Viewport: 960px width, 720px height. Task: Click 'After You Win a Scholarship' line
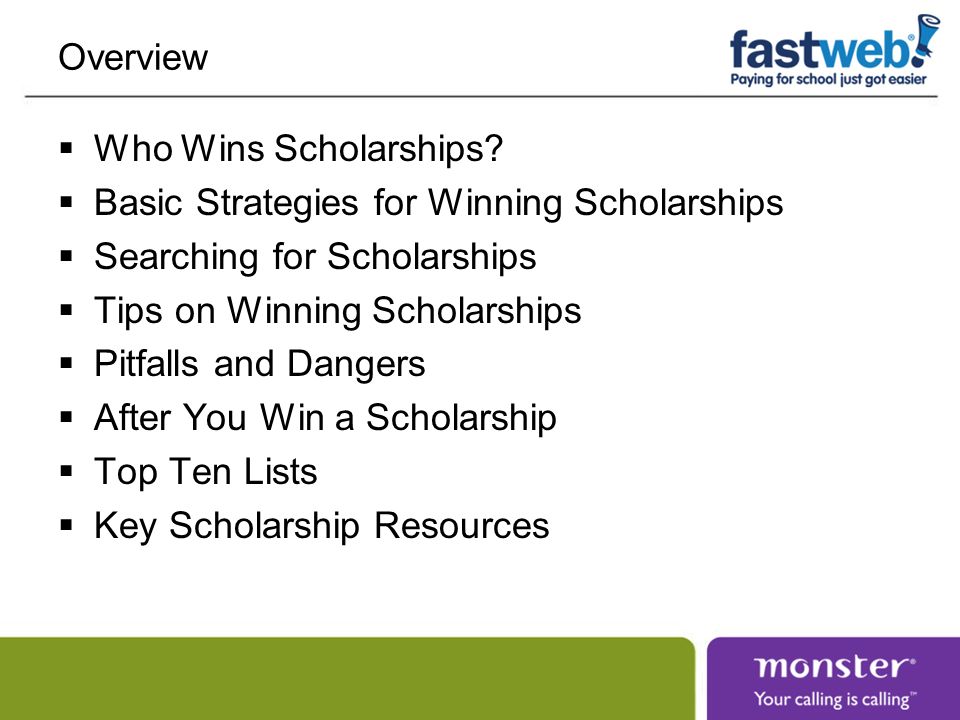coord(325,418)
